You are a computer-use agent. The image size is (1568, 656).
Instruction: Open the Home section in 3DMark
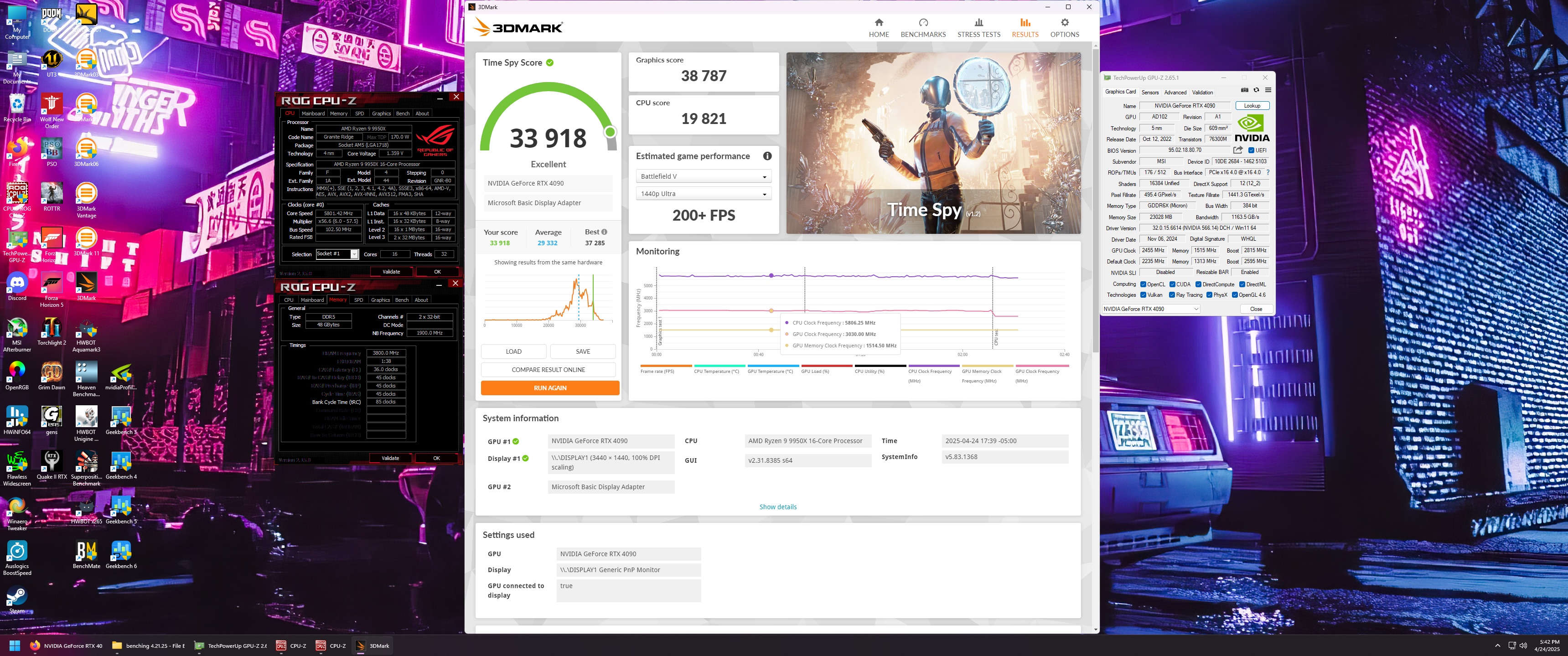pos(878,28)
